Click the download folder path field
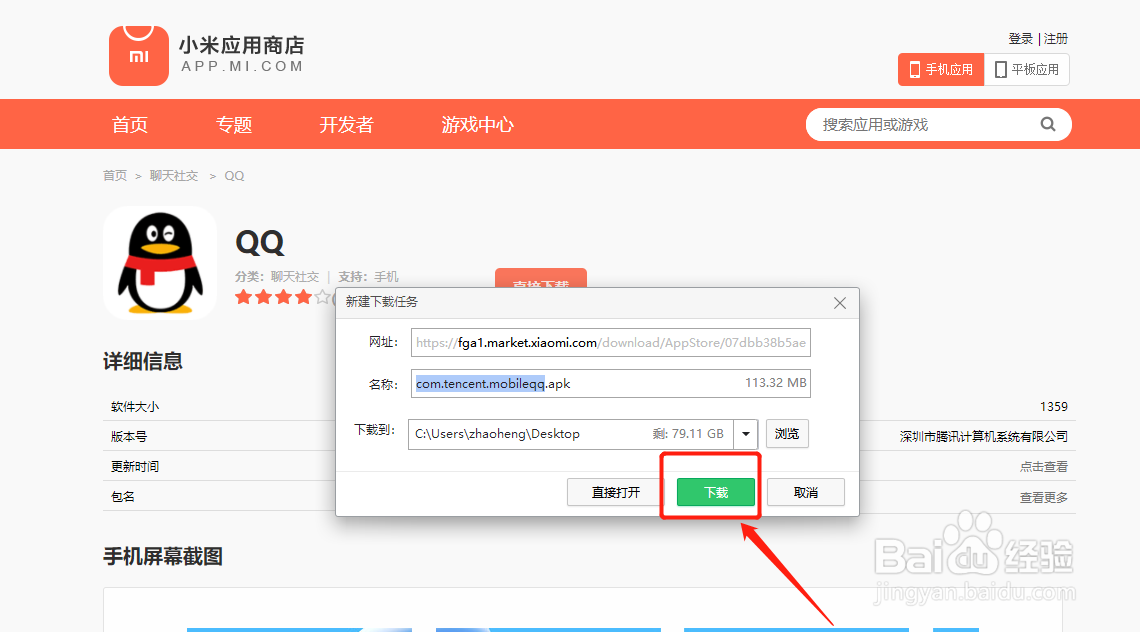 pyautogui.click(x=571, y=434)
